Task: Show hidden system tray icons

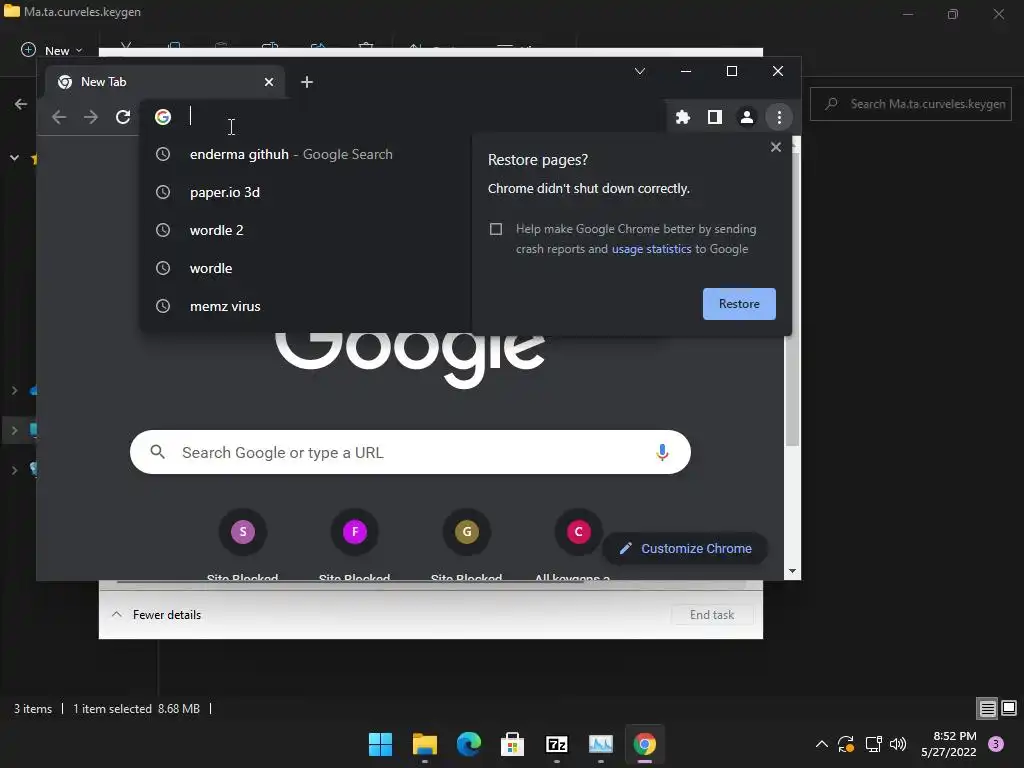Action: 822,744
